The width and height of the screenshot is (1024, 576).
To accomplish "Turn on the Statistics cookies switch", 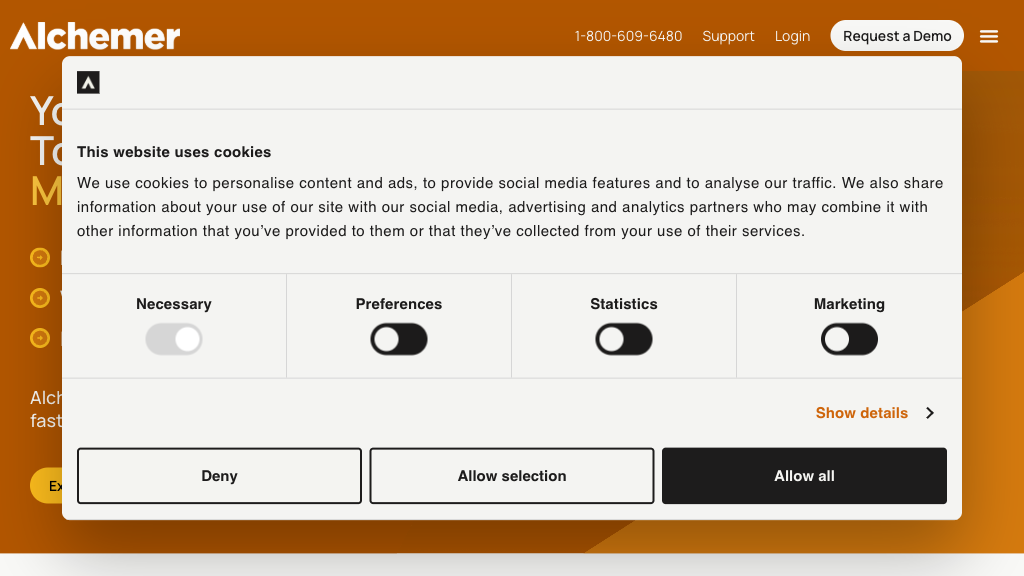I will (624, 340).
